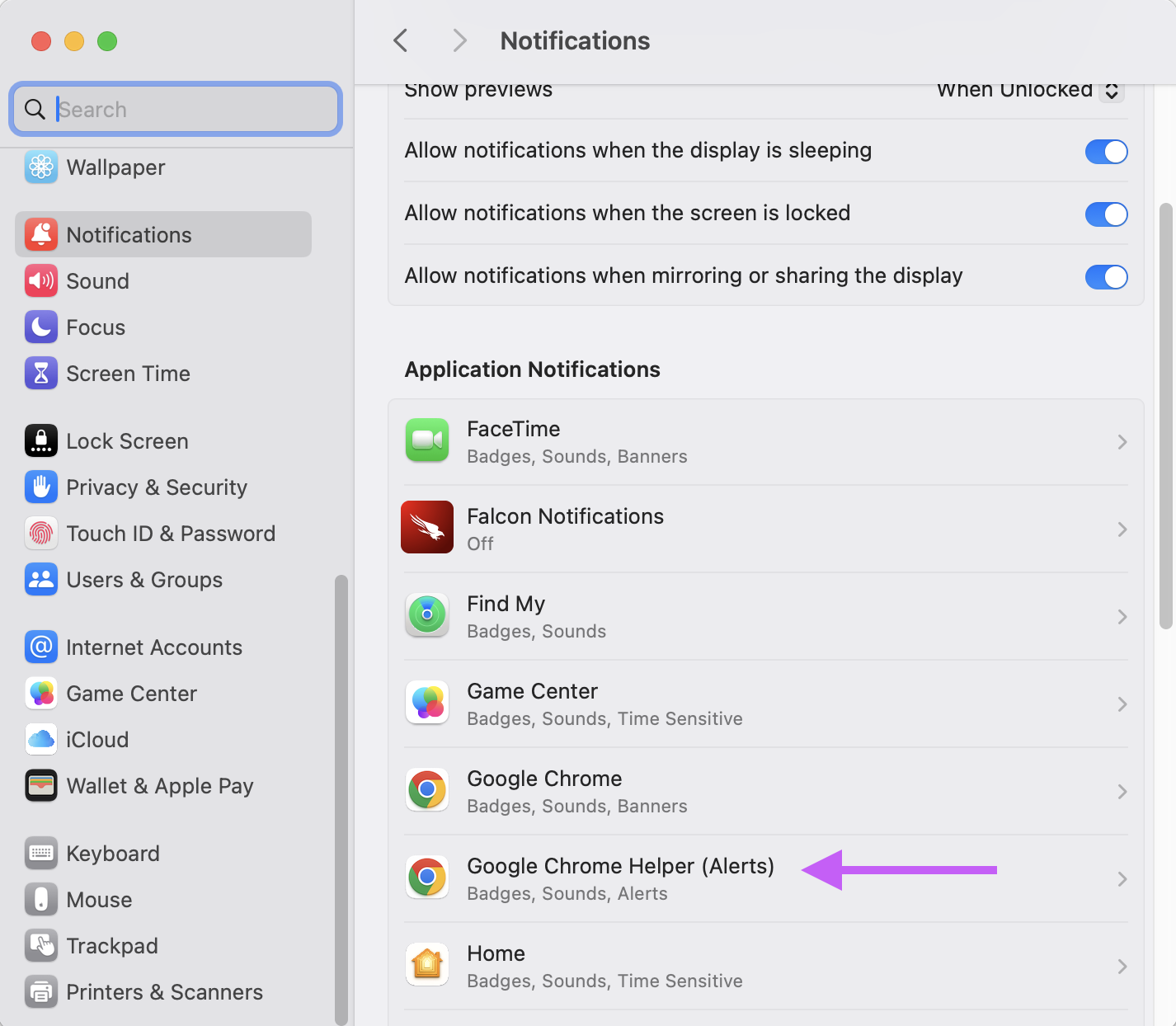The width and height of the screenshot is (1176, 1026).
Task: Select the Notifications bell icon in sidebar
Action: coord(41,235)
